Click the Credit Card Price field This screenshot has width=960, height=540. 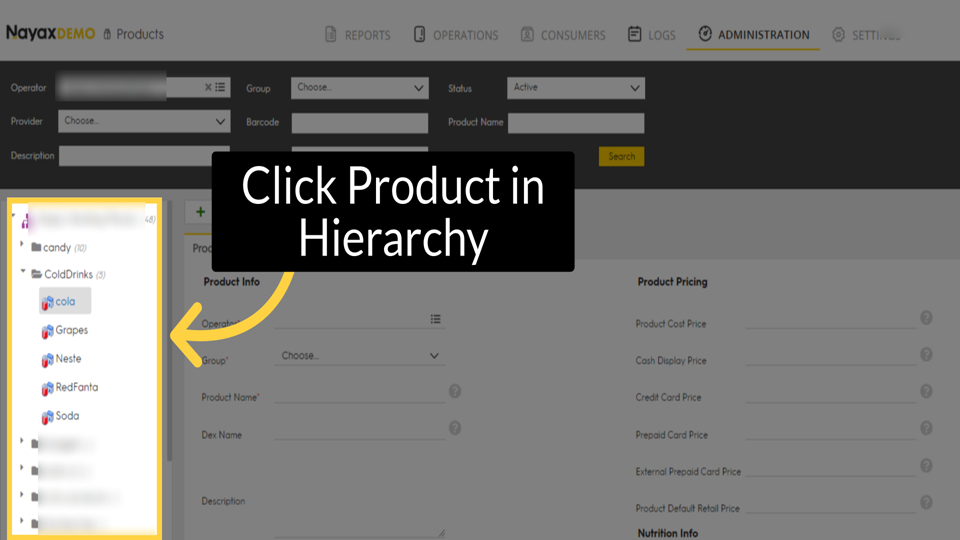(x=830, y=396)
